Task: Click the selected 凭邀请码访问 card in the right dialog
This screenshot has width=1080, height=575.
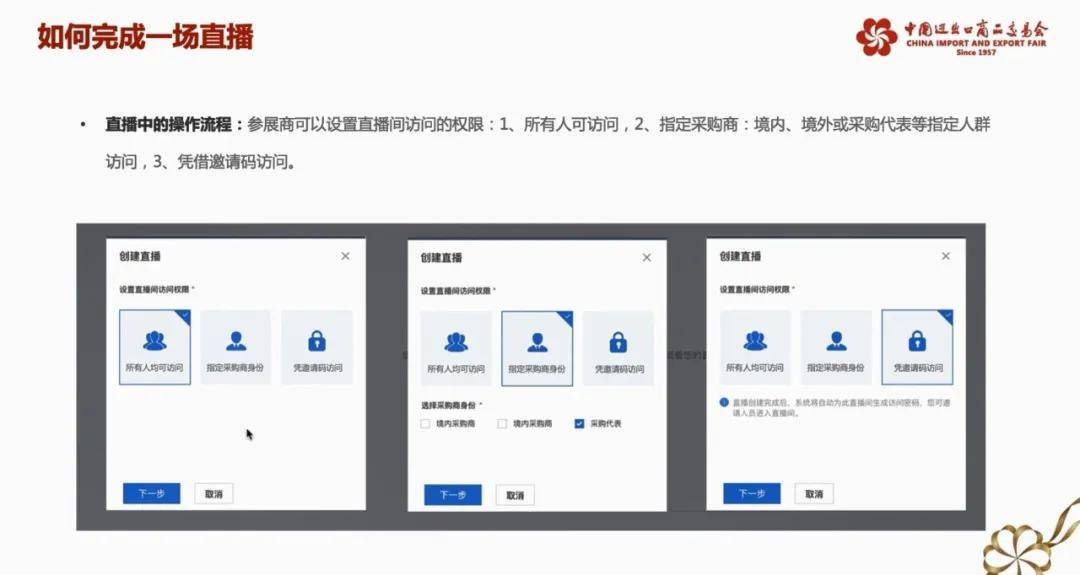Action: click(x=917, y=347)
